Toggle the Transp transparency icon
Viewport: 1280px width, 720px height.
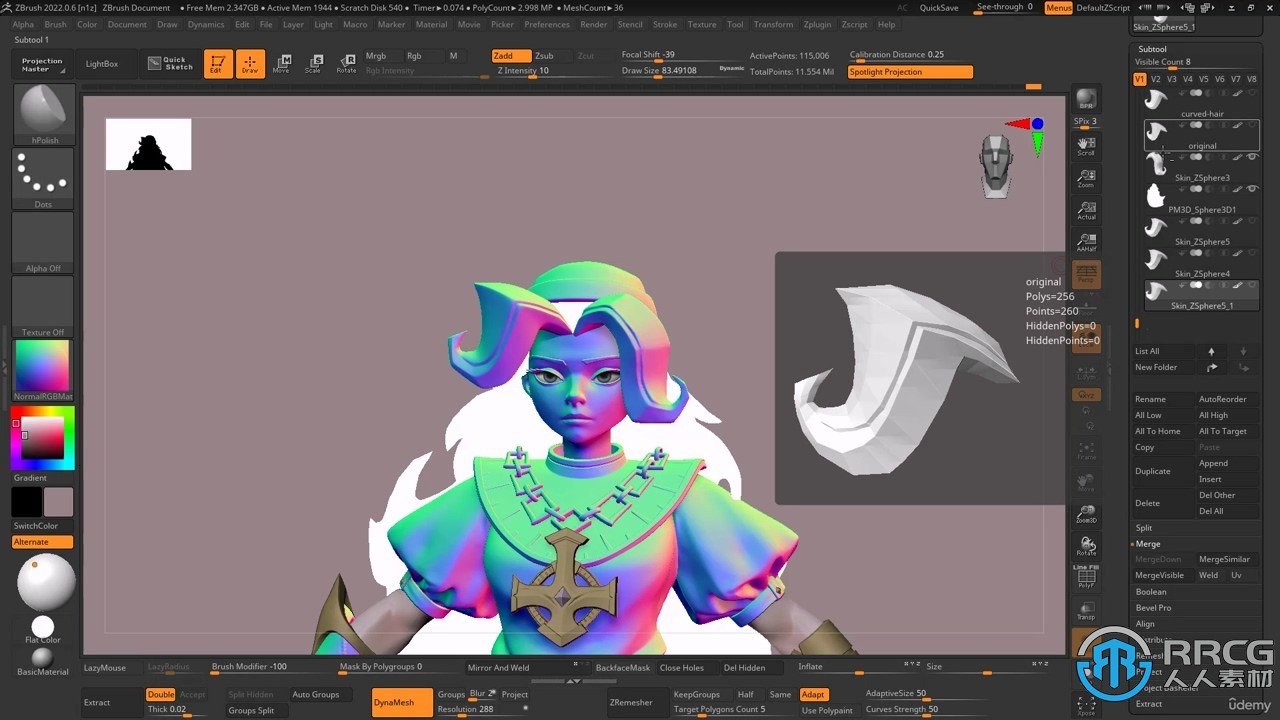coord(1086,610)
